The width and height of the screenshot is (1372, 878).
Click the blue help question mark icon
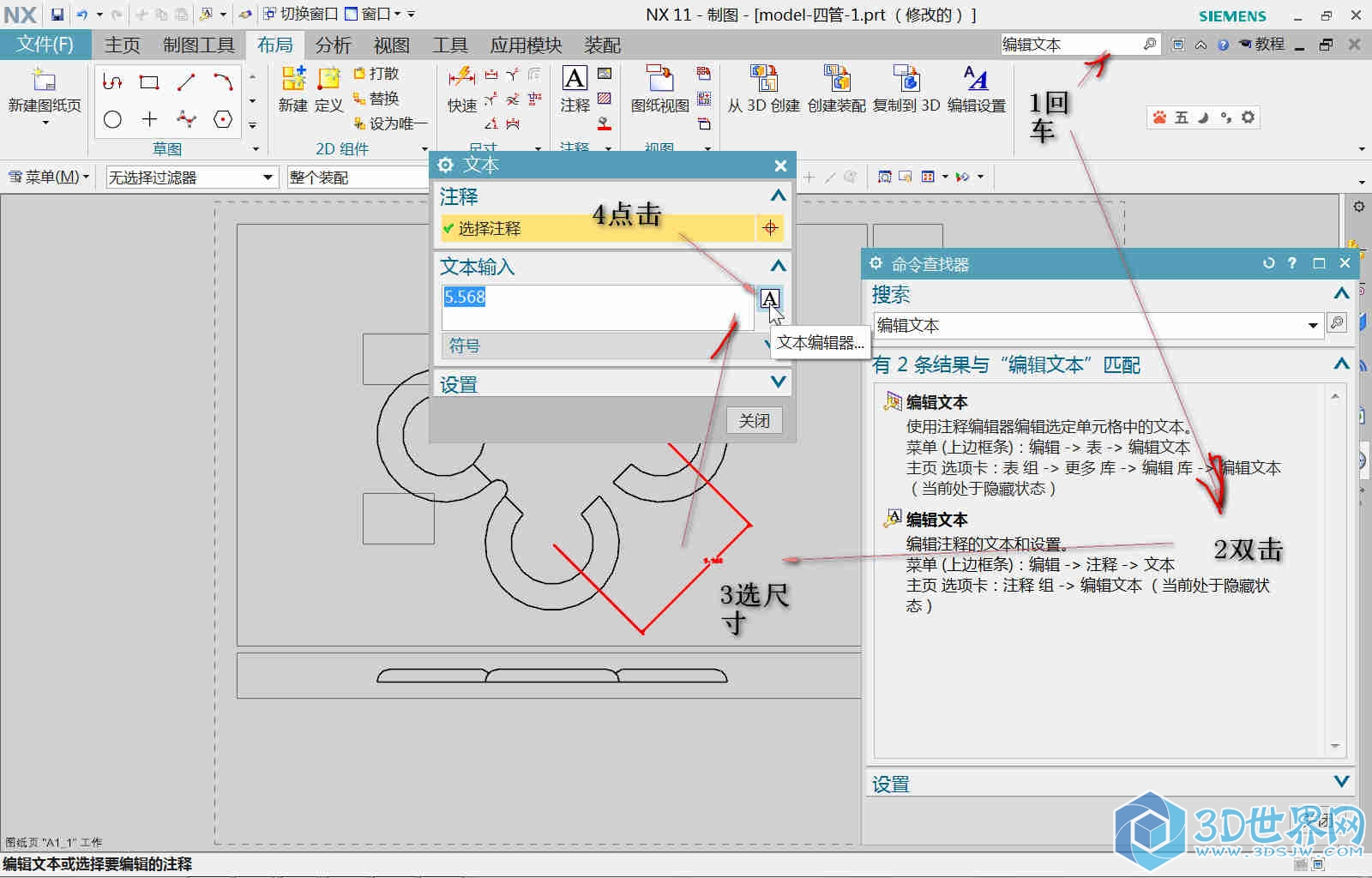[x=1223, y=45]
